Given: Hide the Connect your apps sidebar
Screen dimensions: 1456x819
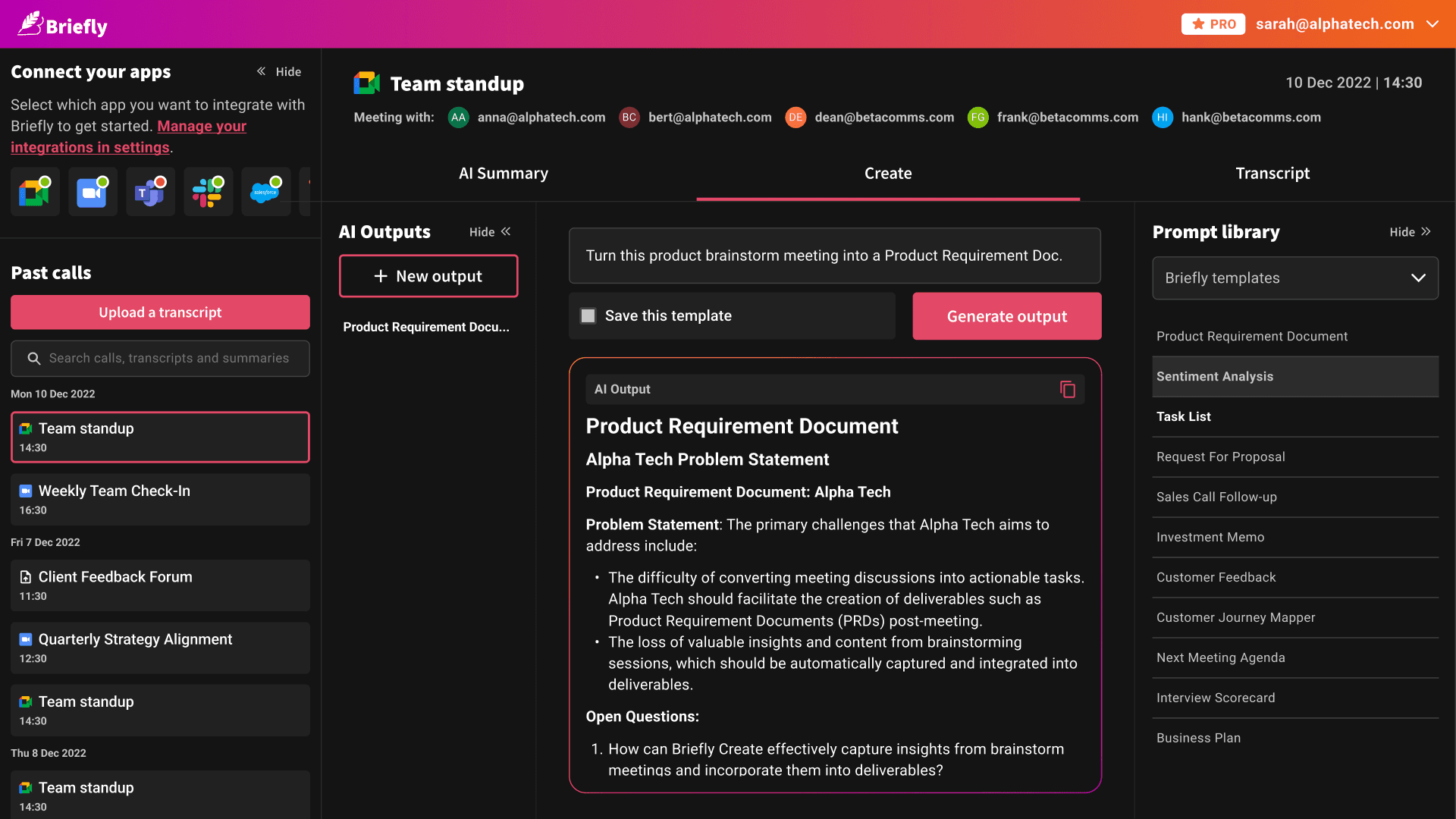Looking at the screenshot, I should (x=278, y=71).
